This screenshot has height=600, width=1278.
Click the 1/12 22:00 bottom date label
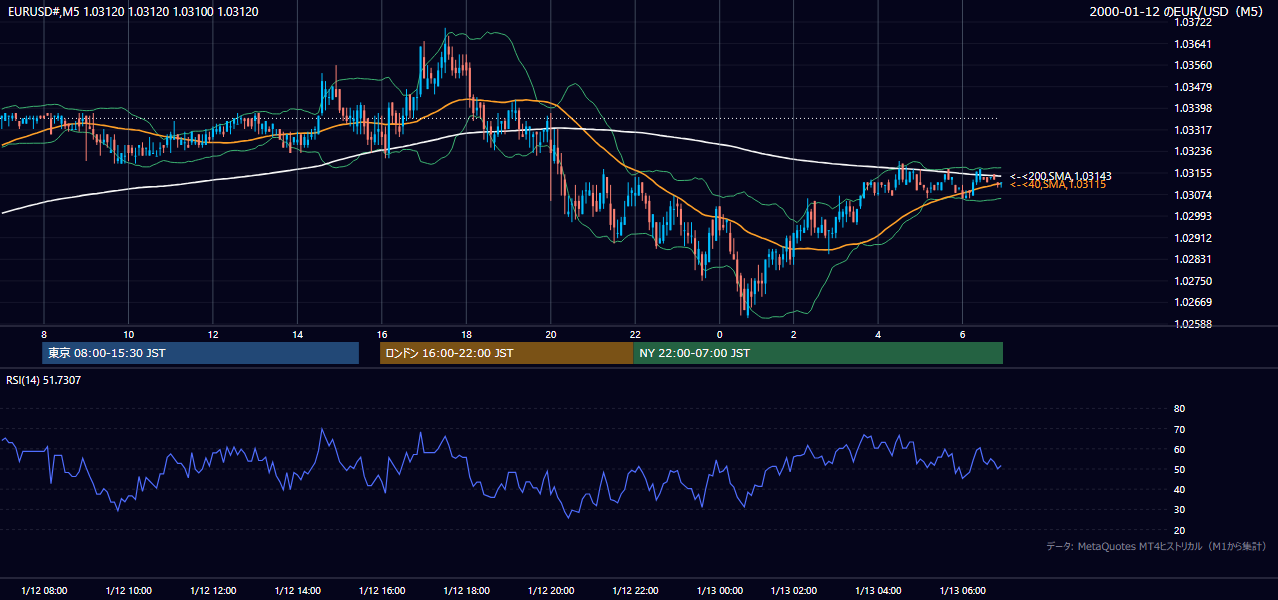(x=636, y=591)
